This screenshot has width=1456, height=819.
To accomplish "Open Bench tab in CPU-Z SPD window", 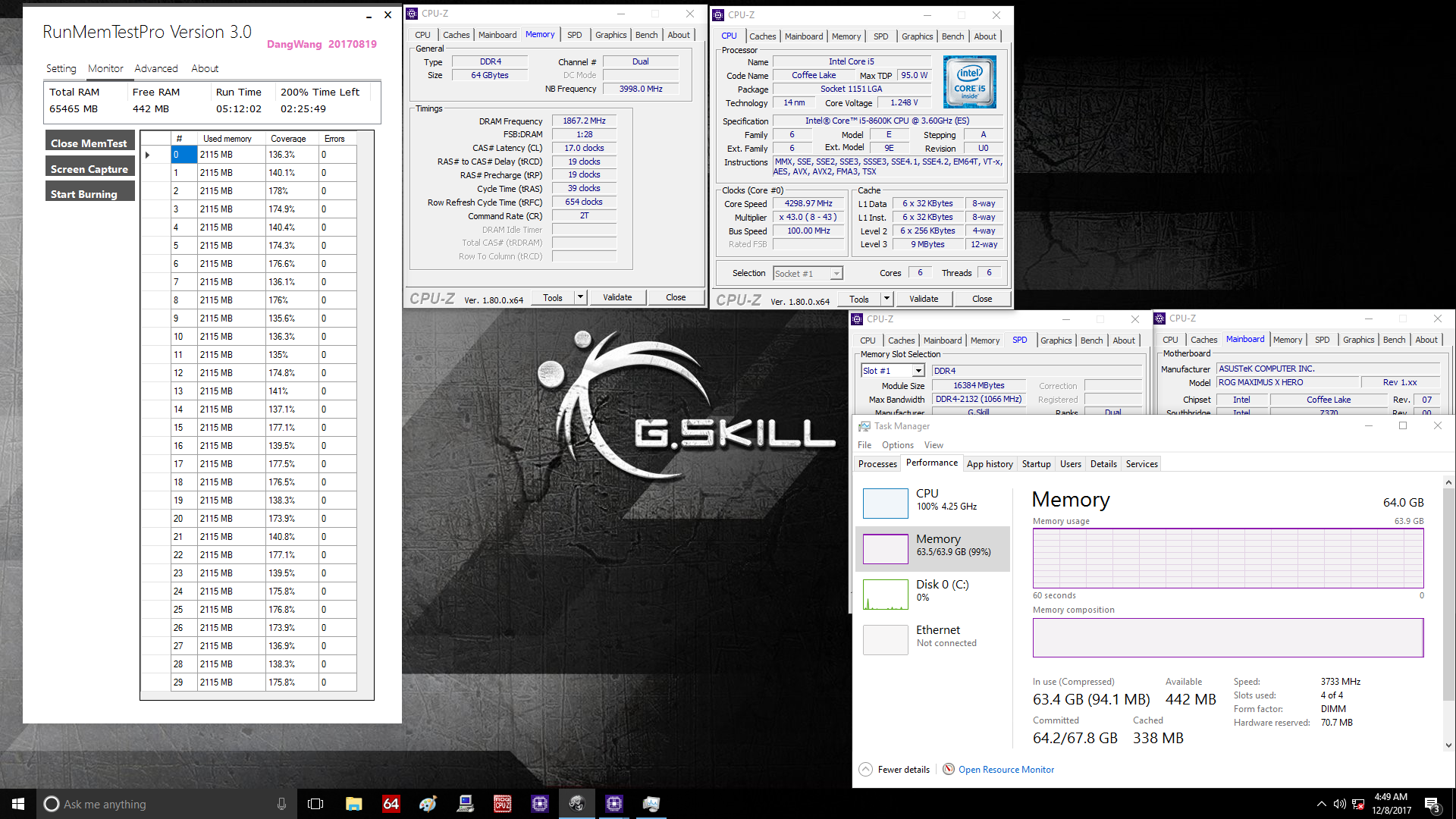I will (1091, 340).
